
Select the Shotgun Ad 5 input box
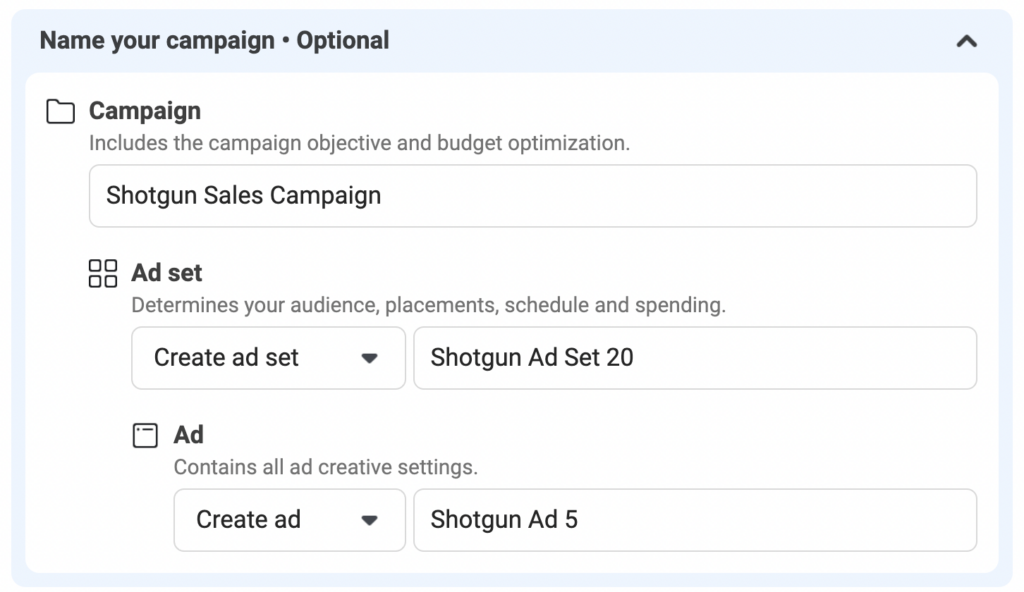click(x=697, y=520)
